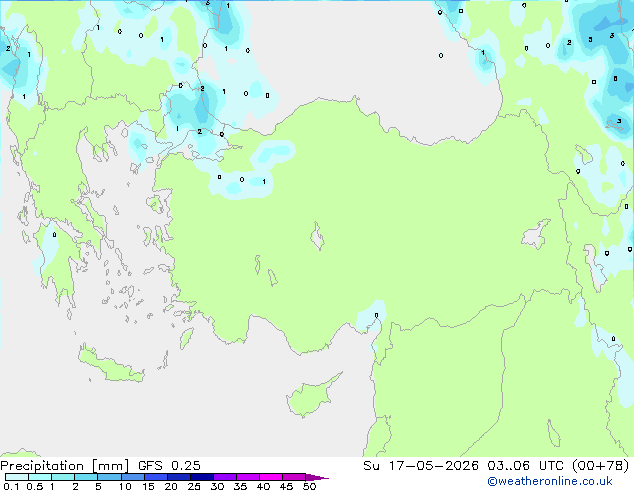The width and height of the screenshot is (634, 490).
Task: Click the 40–45 mm magenta legend box
Action: (271, 477)
